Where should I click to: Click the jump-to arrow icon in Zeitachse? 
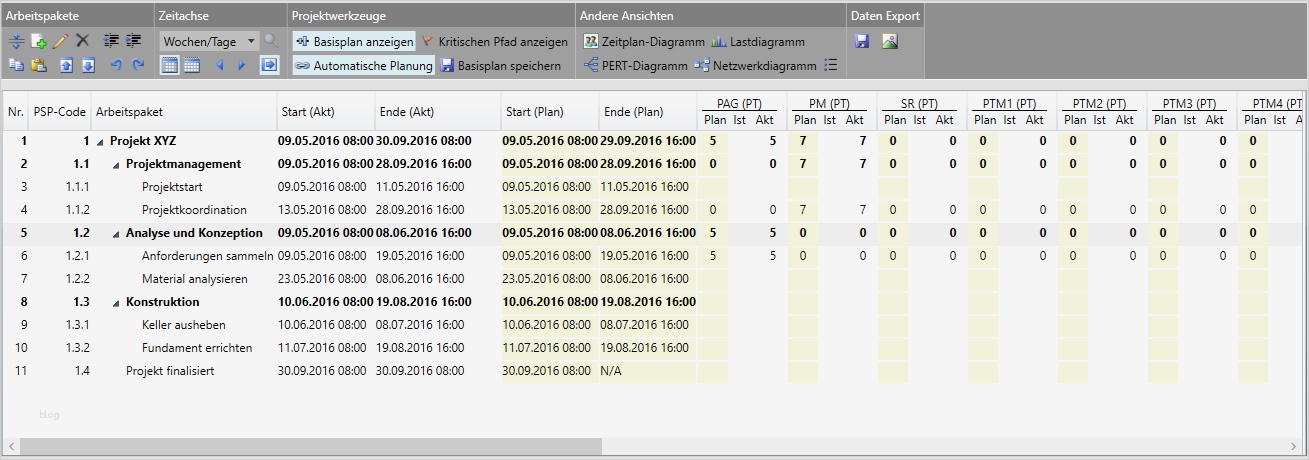pos(269,65)
